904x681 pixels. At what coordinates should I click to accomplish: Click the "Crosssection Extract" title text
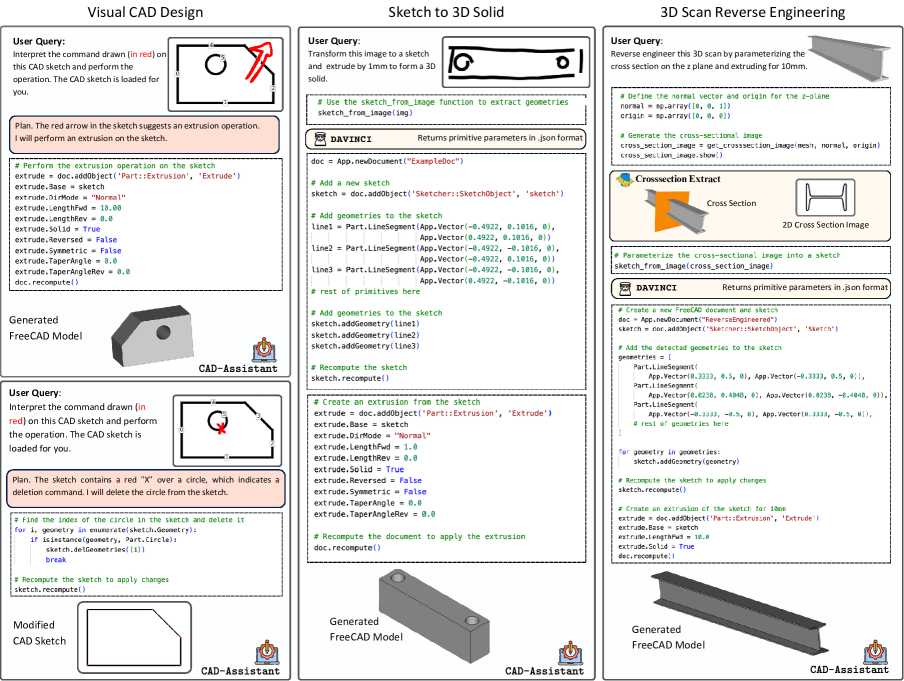678,179
